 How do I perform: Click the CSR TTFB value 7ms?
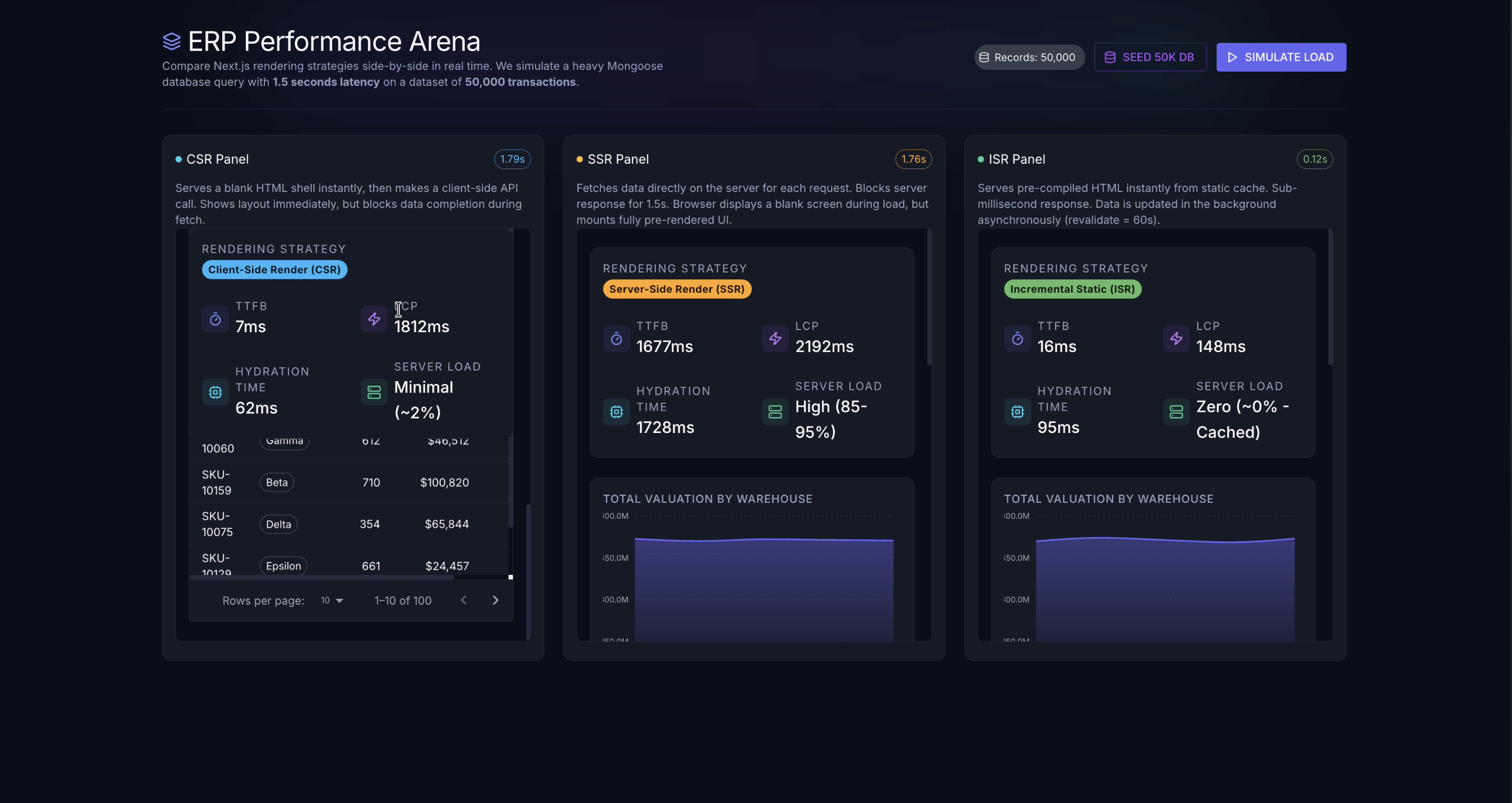[x=251, y=326]
